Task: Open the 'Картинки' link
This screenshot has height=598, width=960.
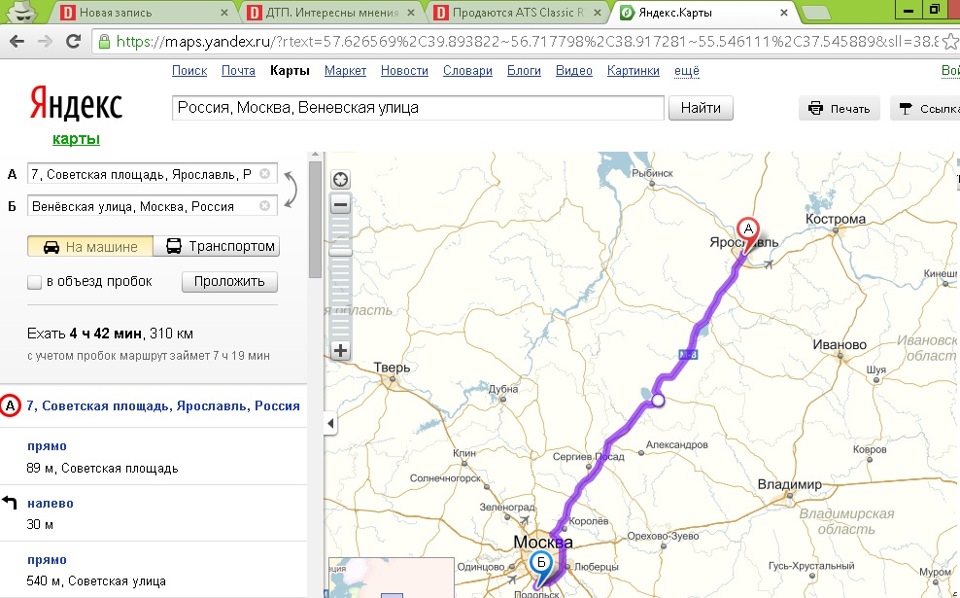Action: [x=633, y=70]
